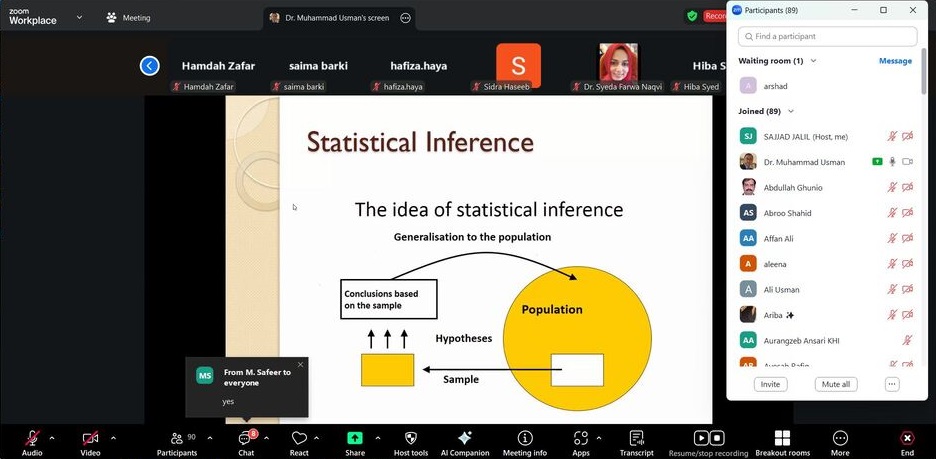Select arshad in waiting room
Image resolution: width=936 pixels, height=459 pixels.
(x=827, y=86)
